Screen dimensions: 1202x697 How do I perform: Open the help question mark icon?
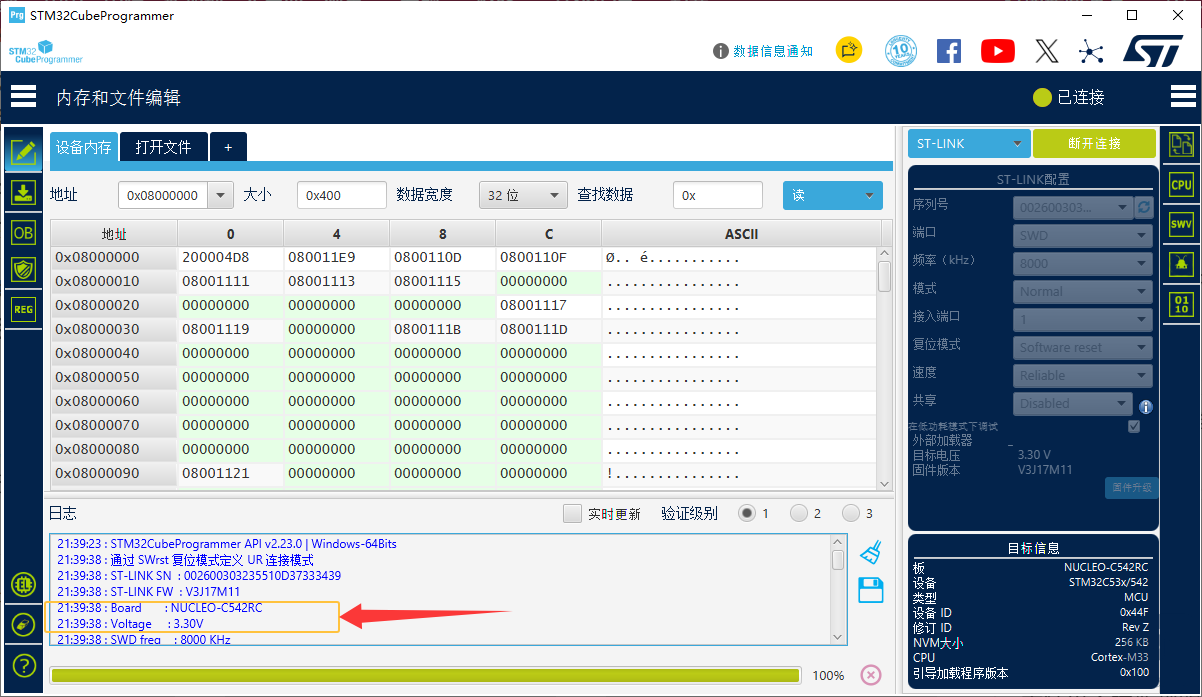click(x=23, y=665)
